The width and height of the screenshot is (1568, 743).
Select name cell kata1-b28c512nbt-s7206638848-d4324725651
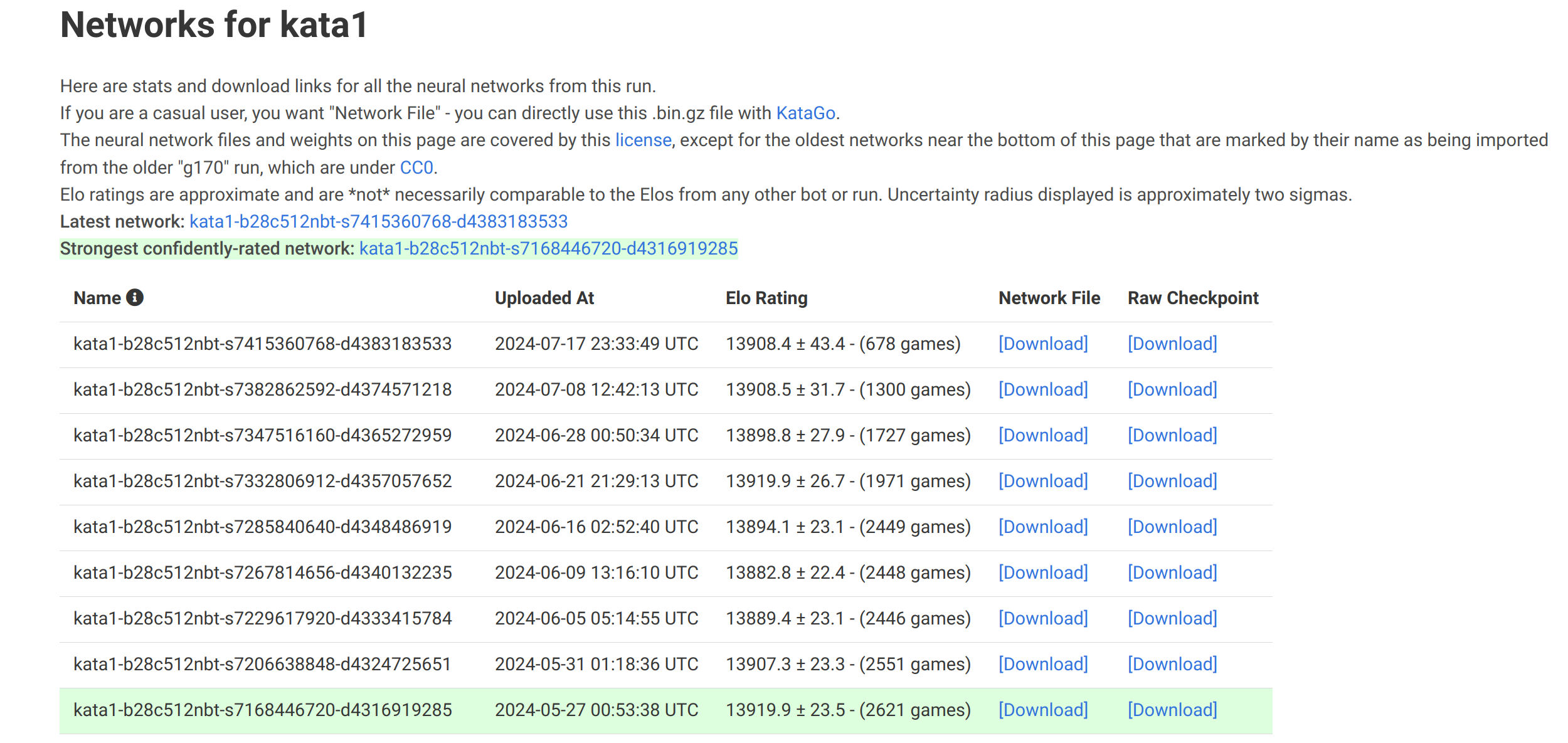coord(262,664)
